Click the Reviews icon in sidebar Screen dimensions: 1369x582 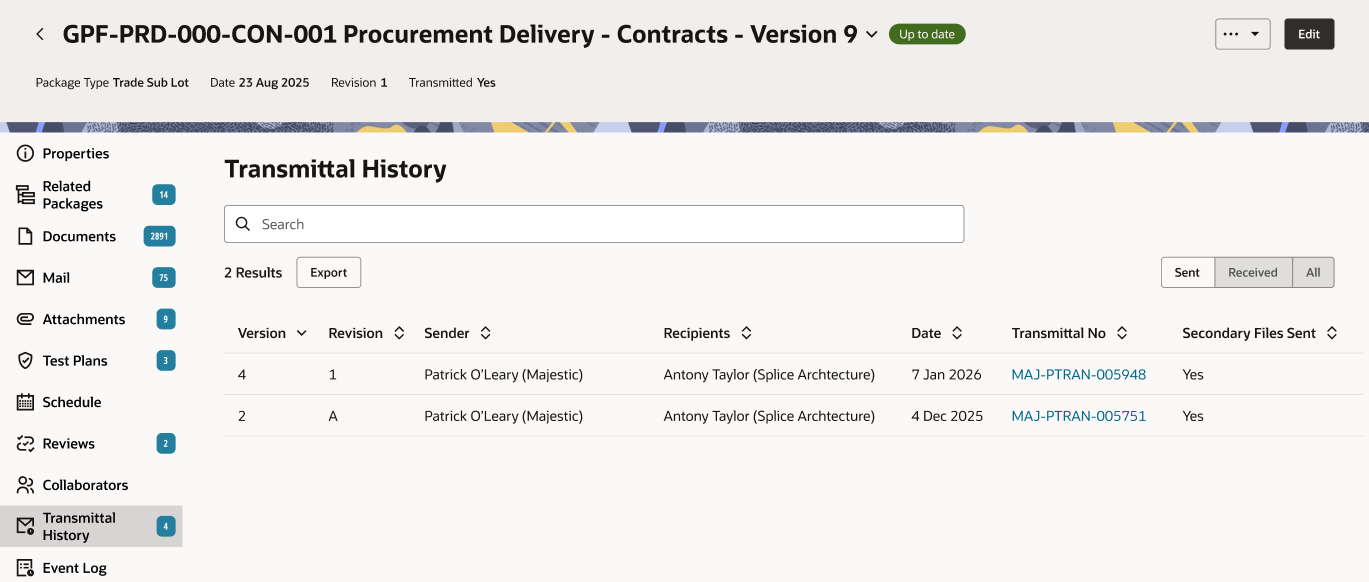[x=26, y=444]
